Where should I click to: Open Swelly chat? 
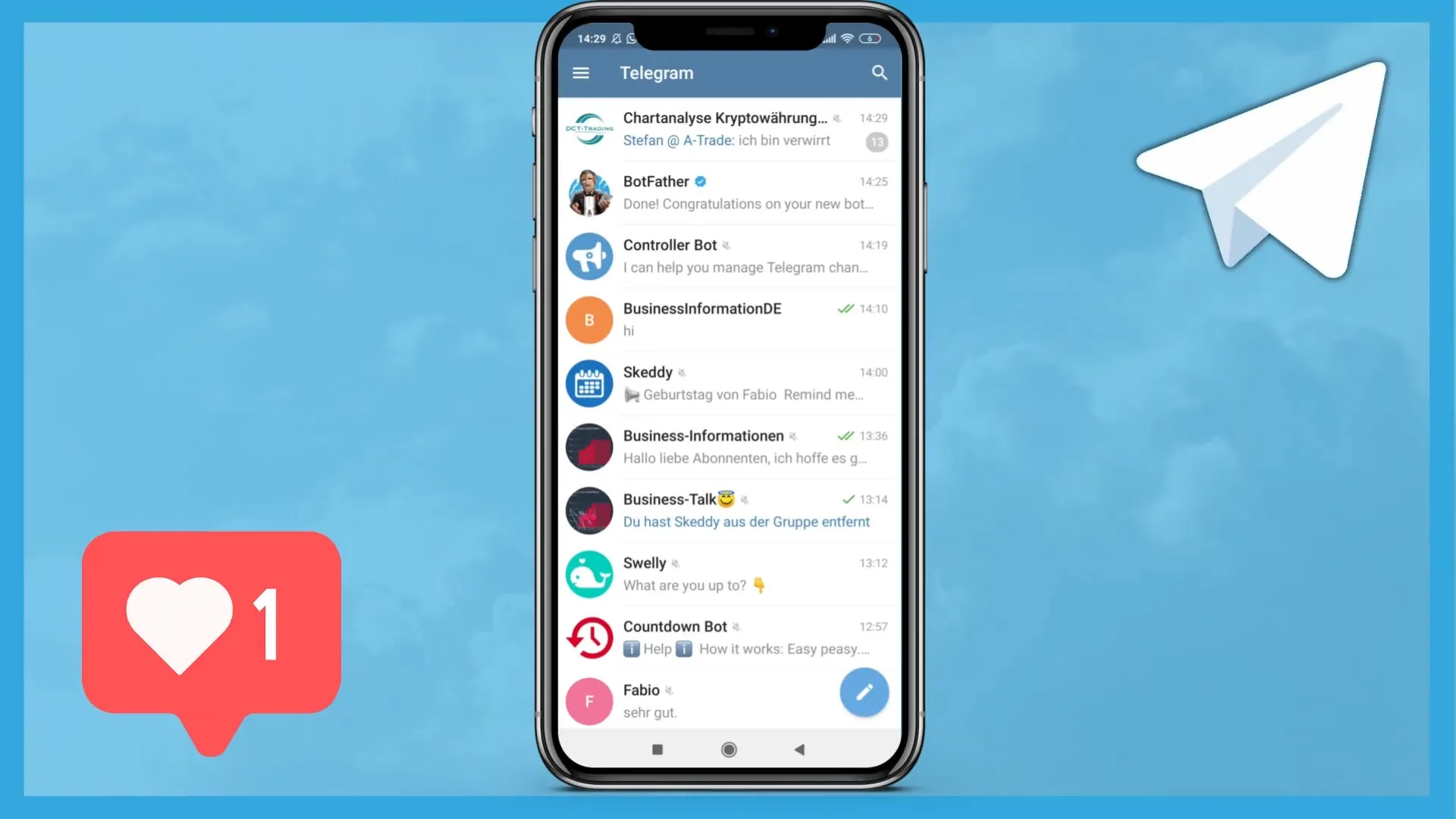coord(727,573)
